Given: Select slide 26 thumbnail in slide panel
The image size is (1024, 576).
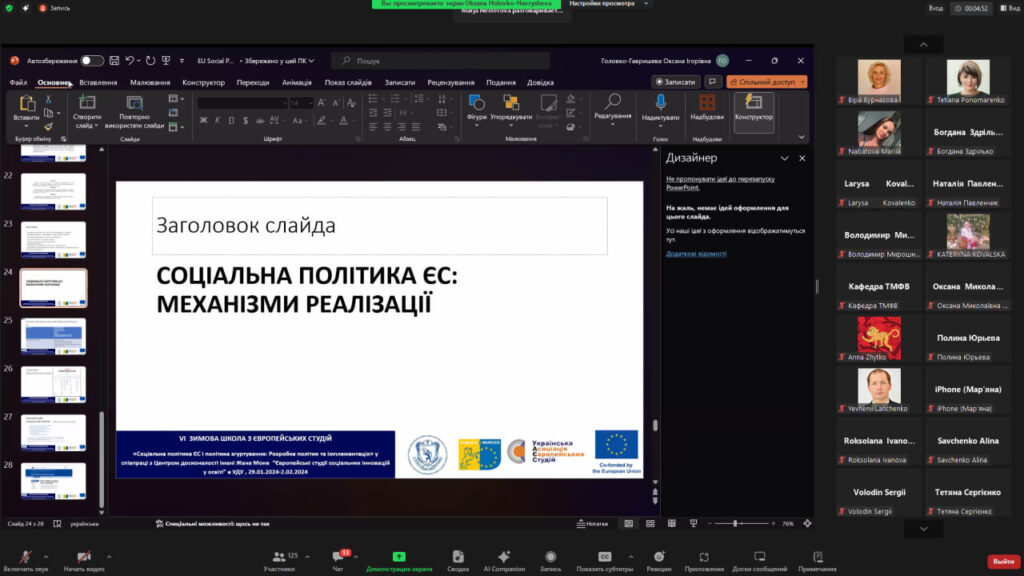Looking at the screenshot, I should [53, 384].
